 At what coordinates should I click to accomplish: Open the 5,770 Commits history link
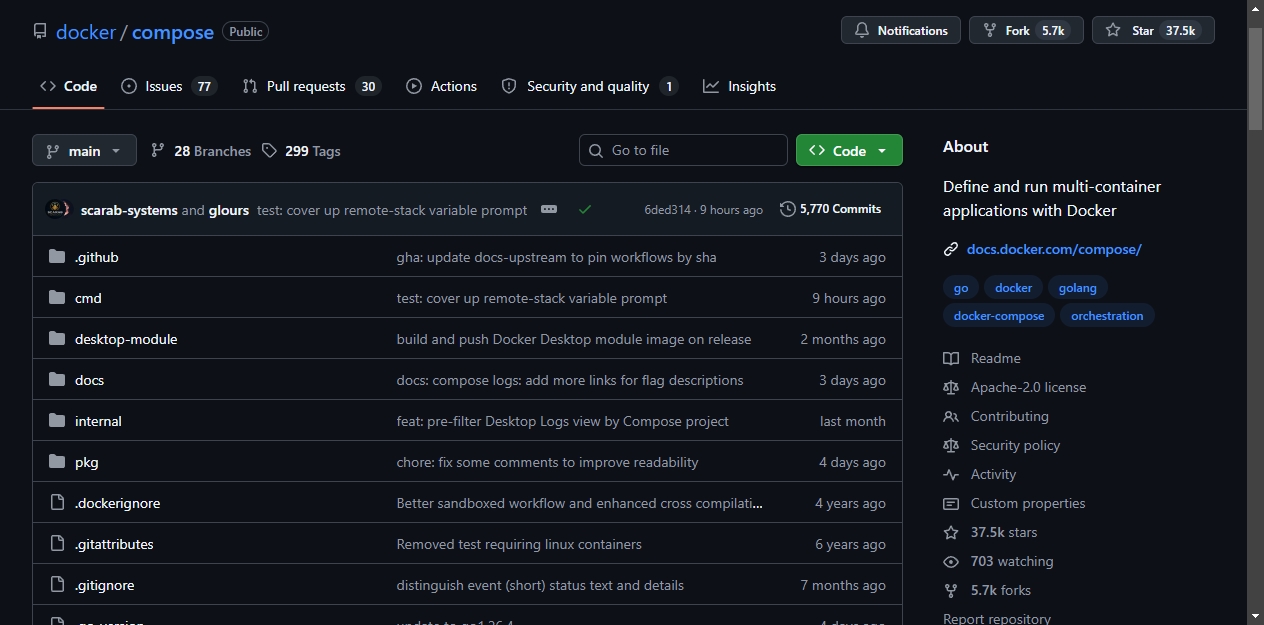(831, 209)
